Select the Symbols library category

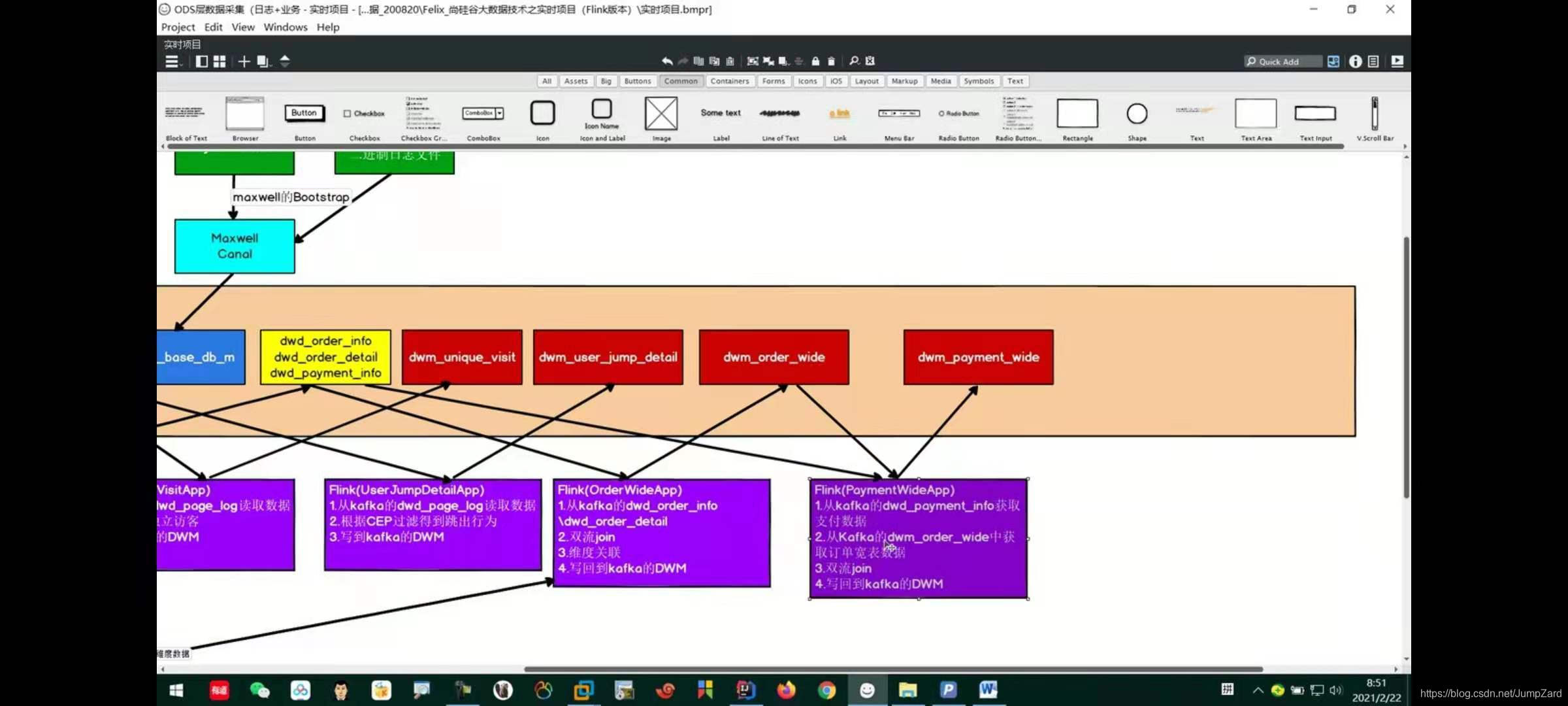pyautogui.click(x=978, y=81)
